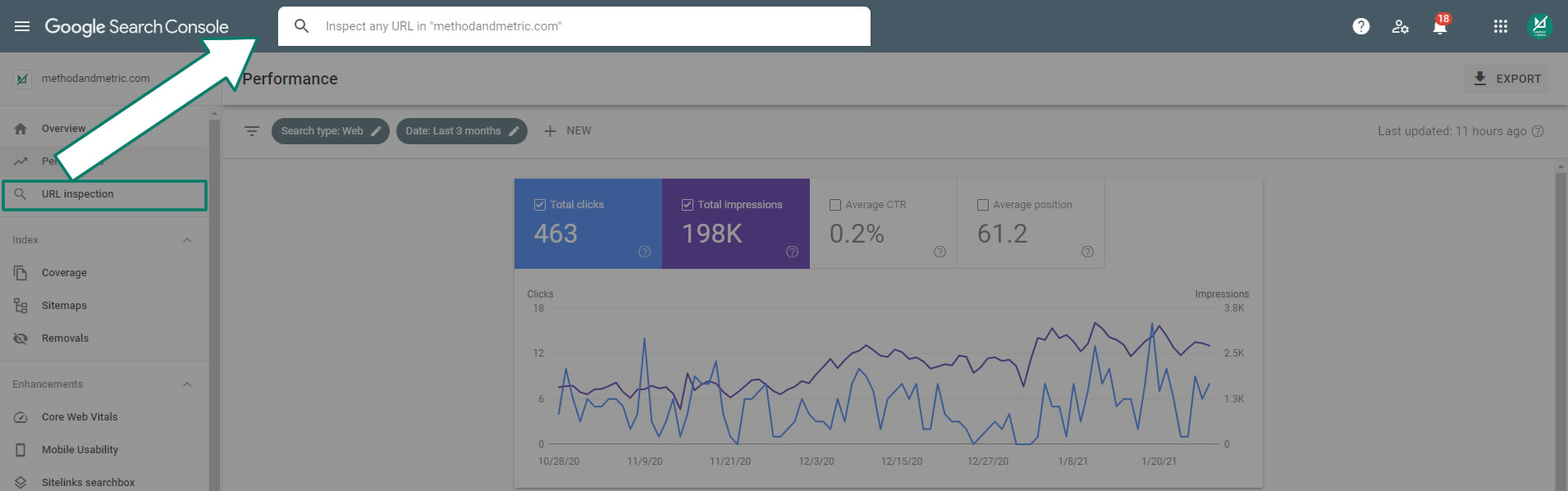Open notifications bell with 18 badge

tap(1440, 25)
